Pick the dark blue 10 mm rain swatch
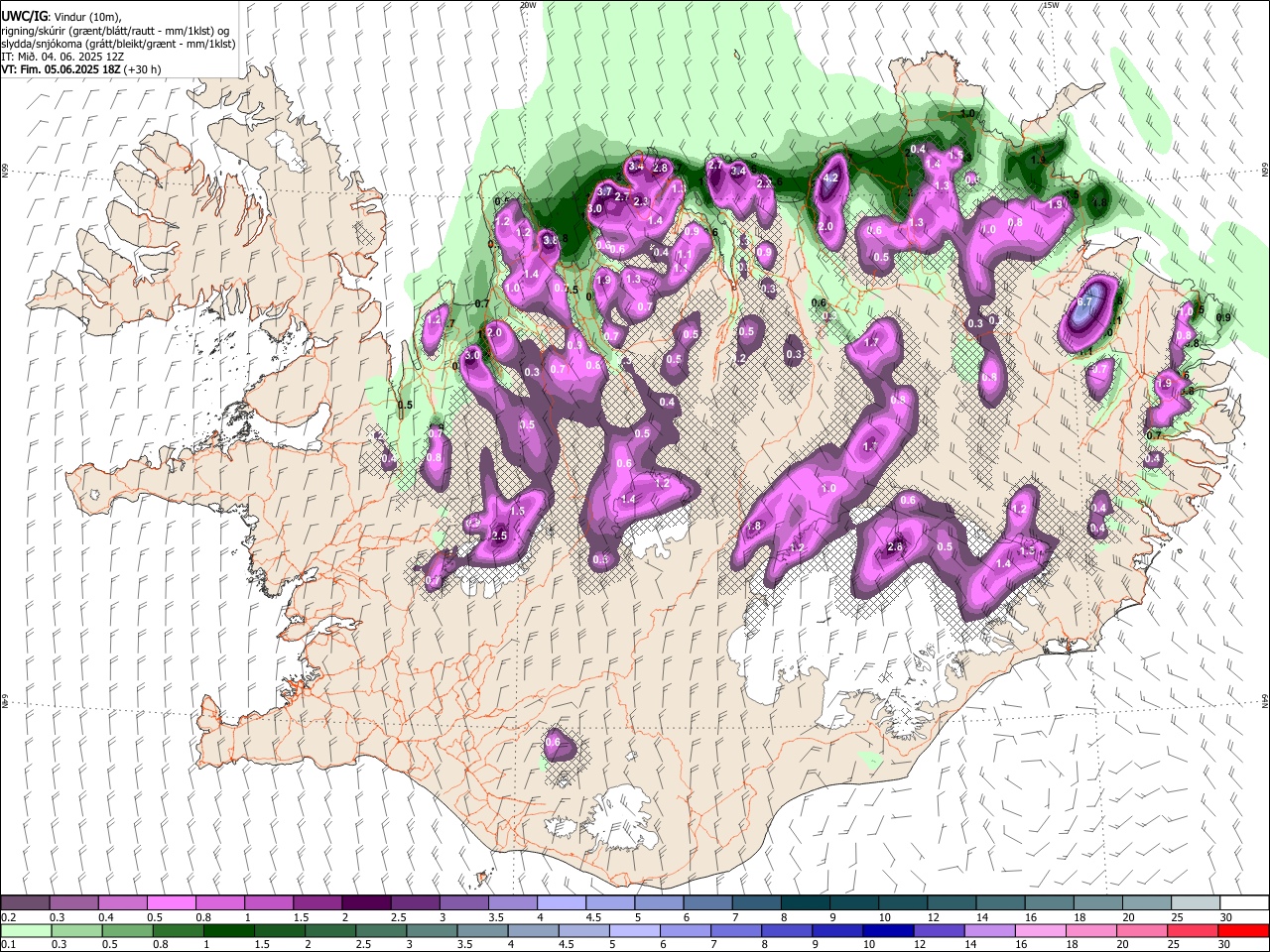The height and width of the screenshot is (952, 1270). tap(886, 930)
